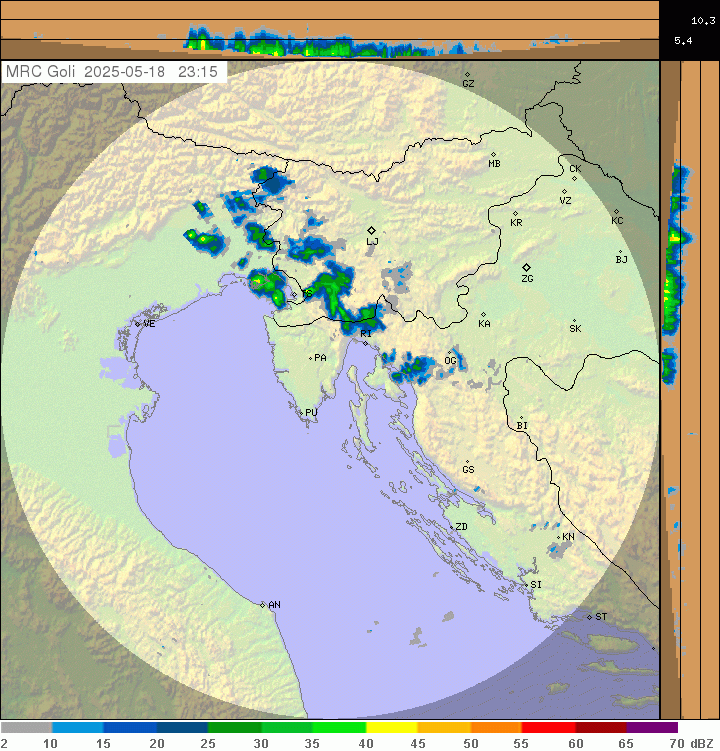Click the right-side vertical cross-section panel
The width and height of the screenshot is (720, 751).
(x=690, y=389)
